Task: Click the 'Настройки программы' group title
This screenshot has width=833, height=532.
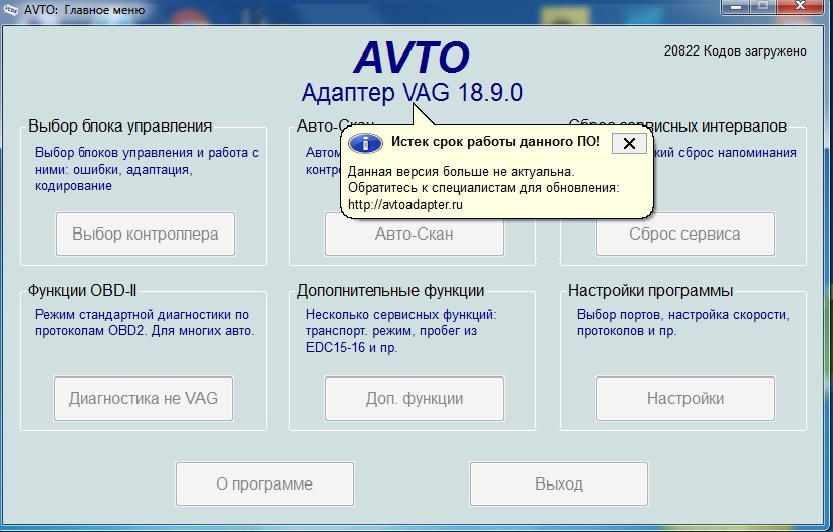Action: coord(650,291)
